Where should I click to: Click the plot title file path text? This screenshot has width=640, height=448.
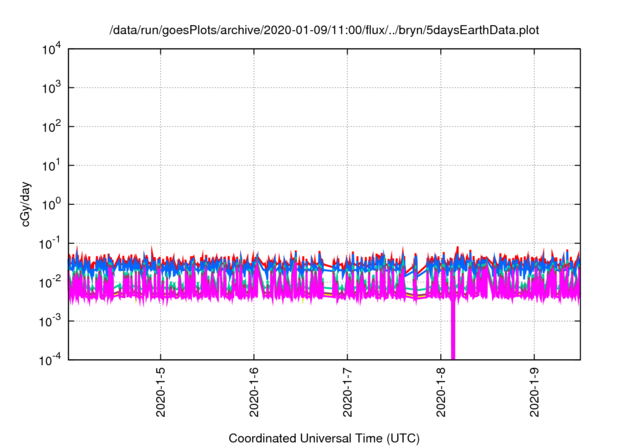324,30
